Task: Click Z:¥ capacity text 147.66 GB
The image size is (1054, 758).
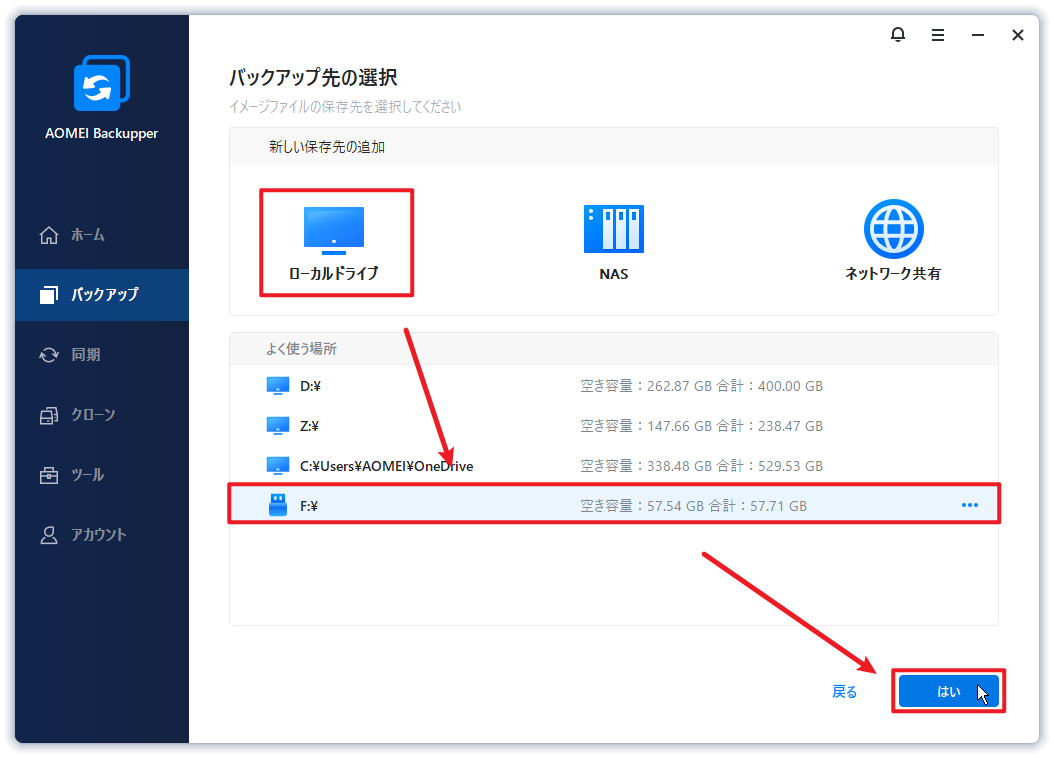Action: (x=701, y=426)
